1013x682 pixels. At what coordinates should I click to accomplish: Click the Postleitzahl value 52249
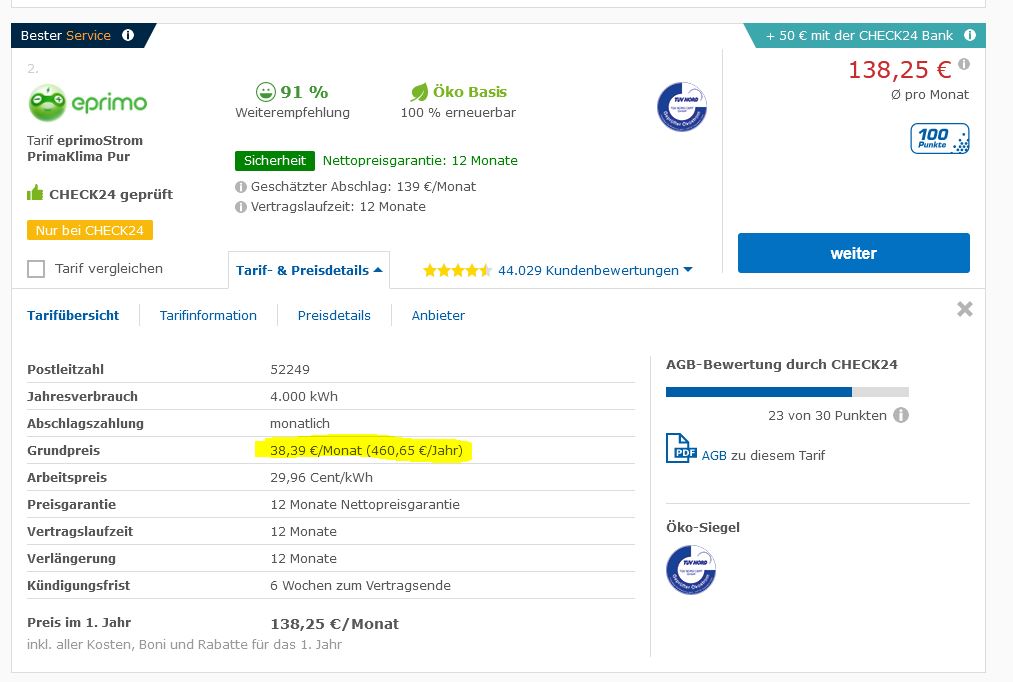point(289,369)
